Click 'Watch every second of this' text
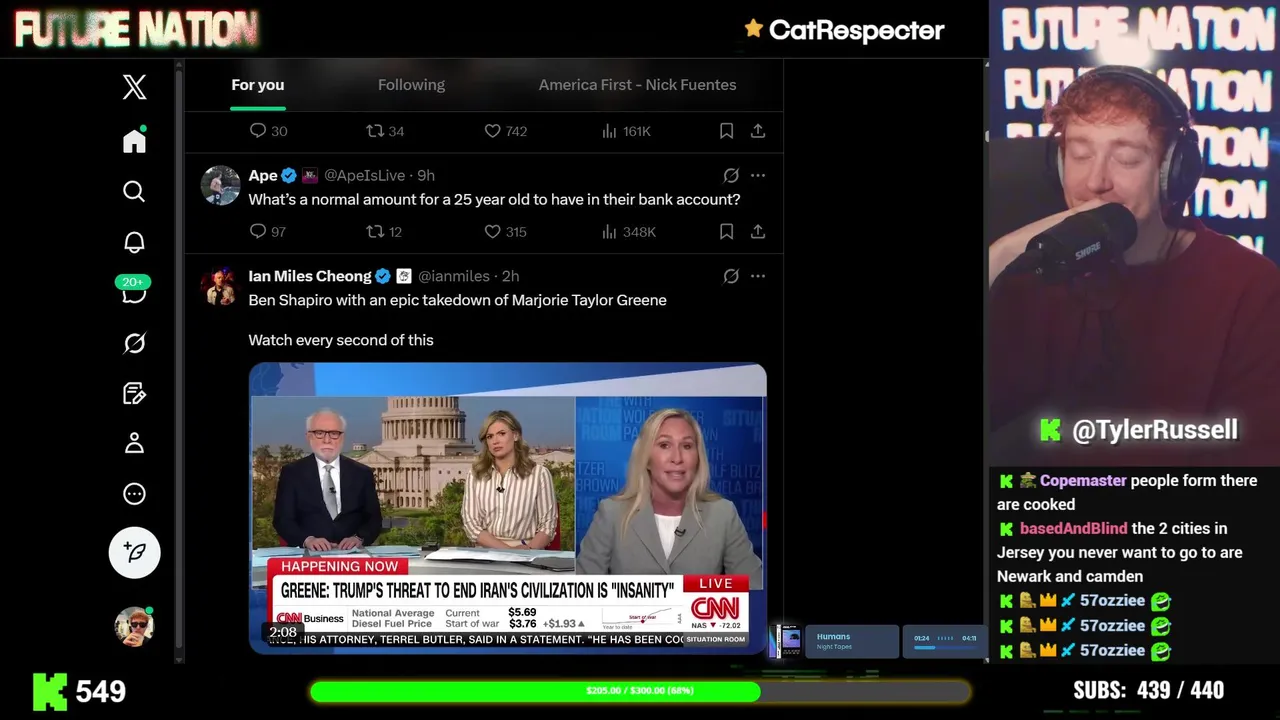Viewport: 1280px width, 720px height. coord(341,340)
